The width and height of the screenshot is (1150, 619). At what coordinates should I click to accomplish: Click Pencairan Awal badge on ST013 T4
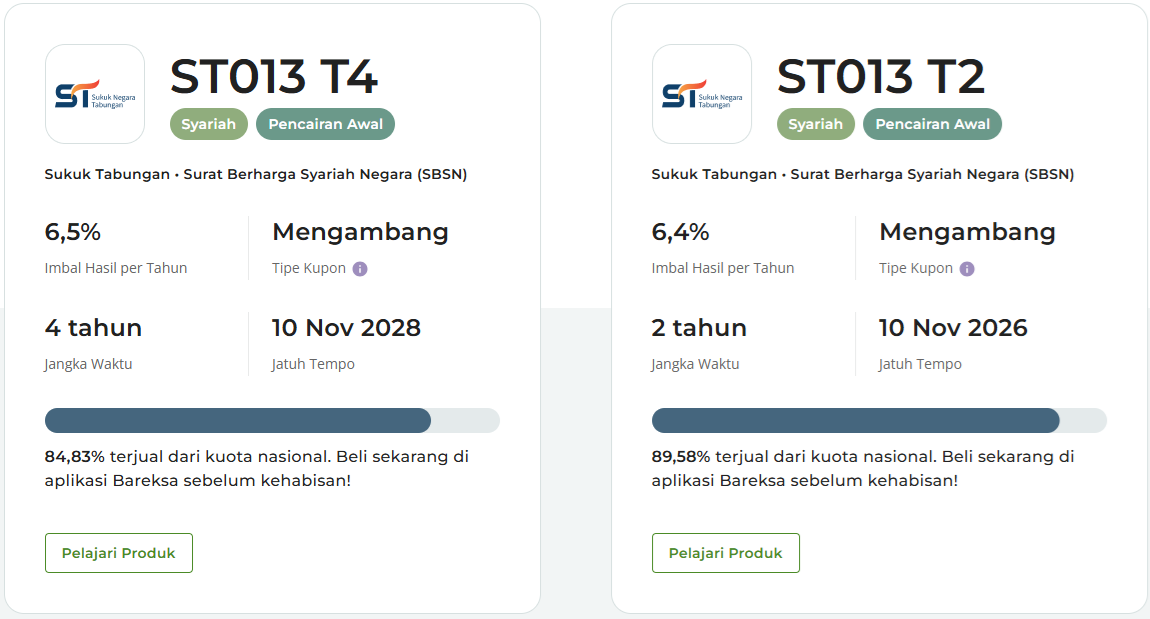click(326, 124)
